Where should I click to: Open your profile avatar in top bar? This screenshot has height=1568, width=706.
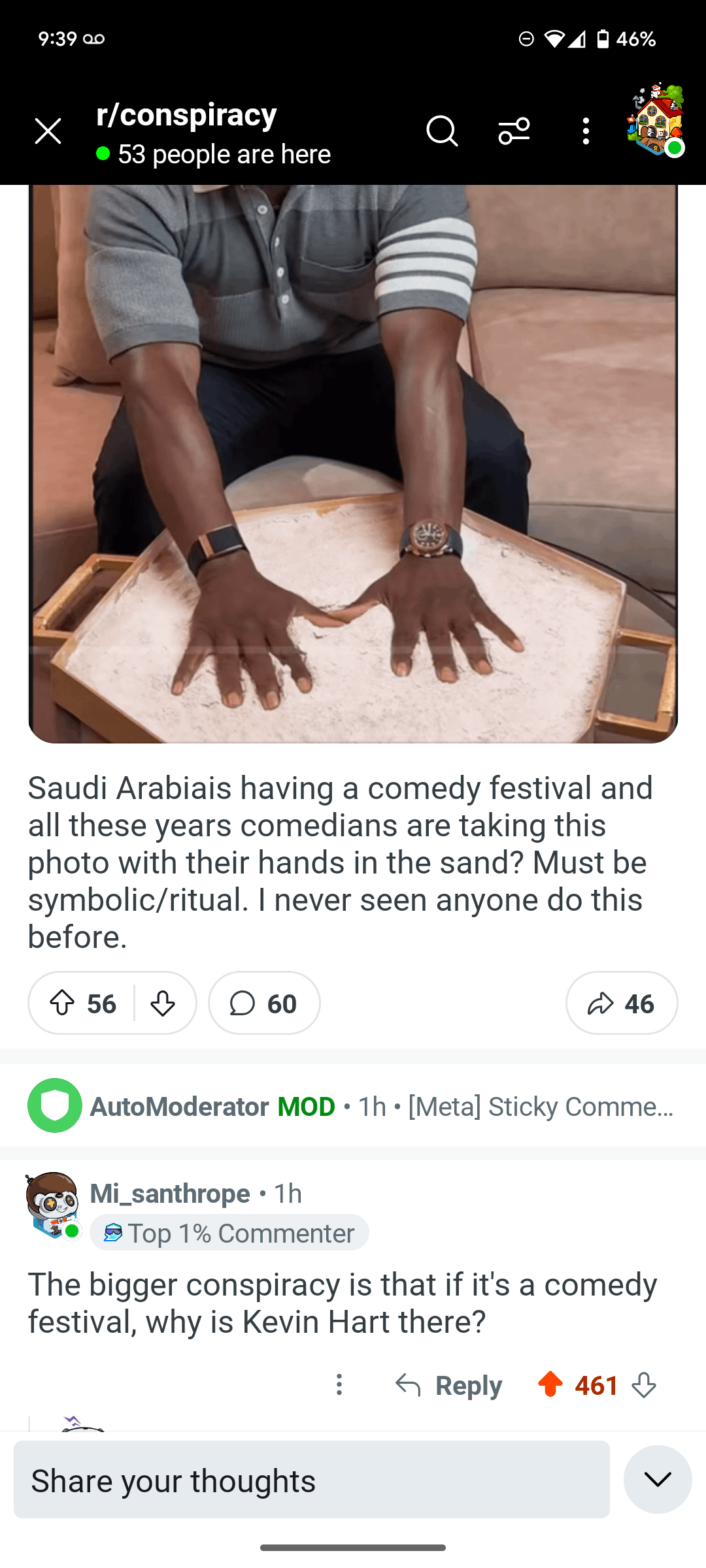coord(656,121)
